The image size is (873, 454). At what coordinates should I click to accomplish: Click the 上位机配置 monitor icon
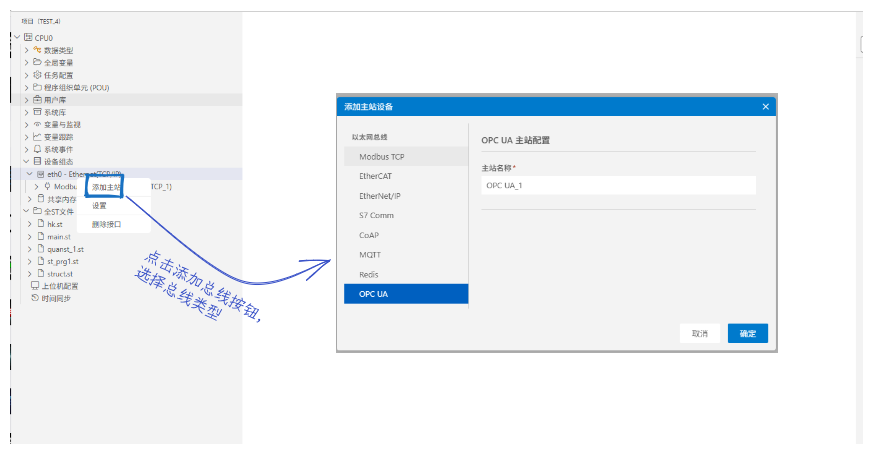pyautogui.click(x=35, y=285)
